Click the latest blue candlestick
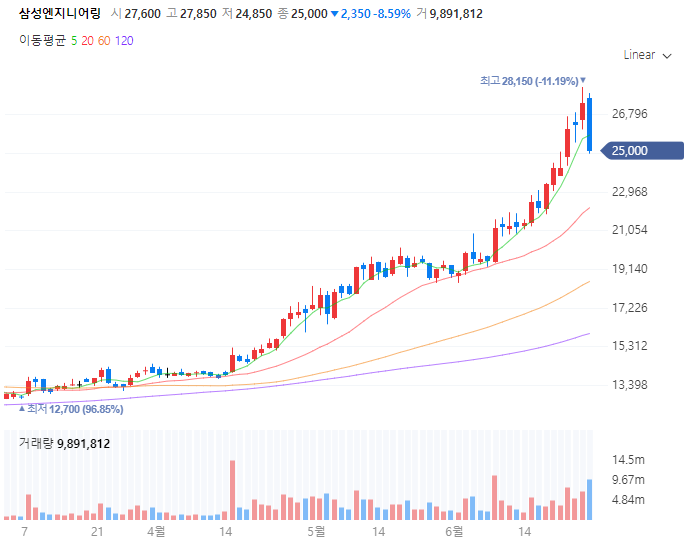Image resolution: width=693 pixels, height=548 pixels. click(590, 125)
